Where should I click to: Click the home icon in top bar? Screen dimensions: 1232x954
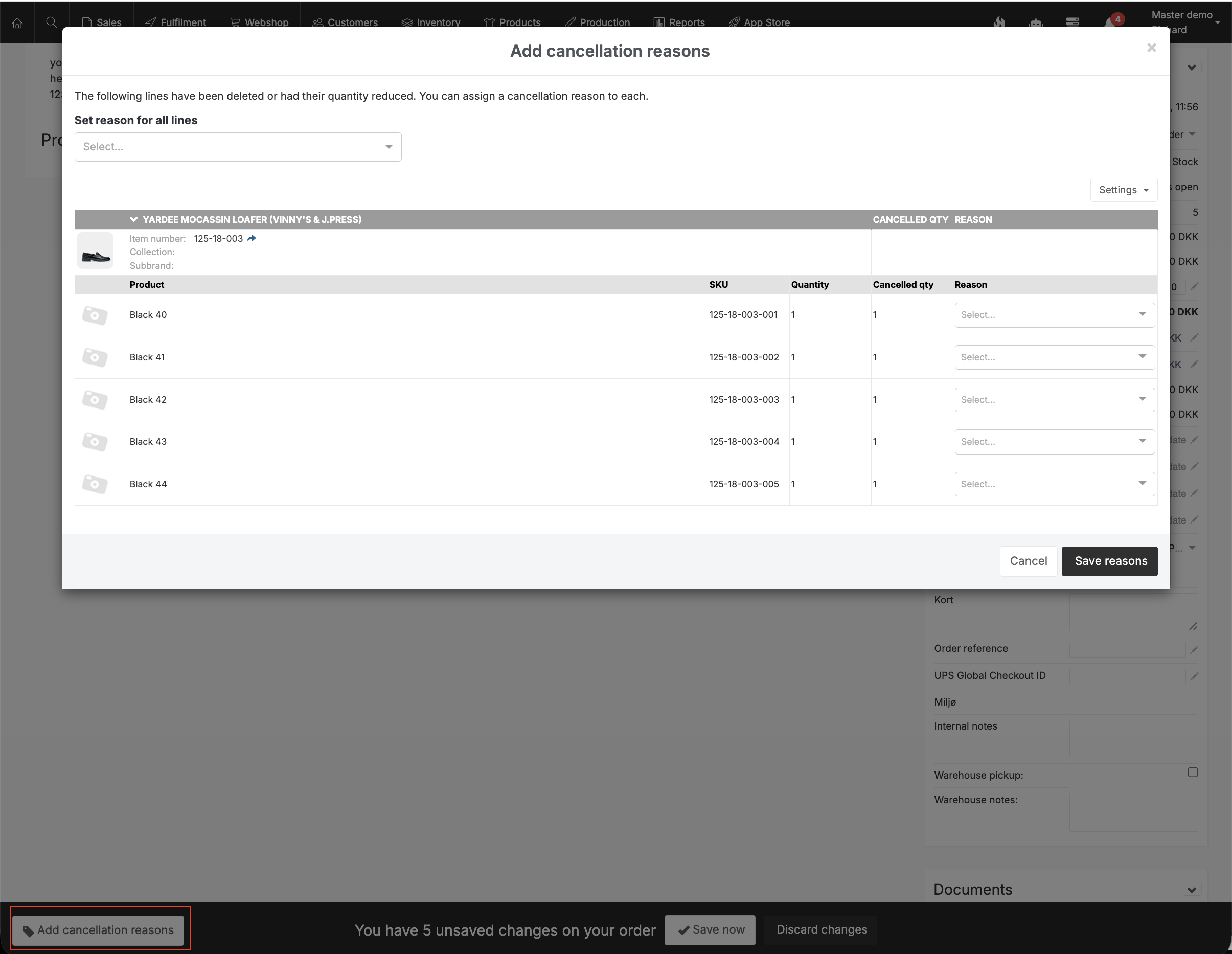(17, 22)
